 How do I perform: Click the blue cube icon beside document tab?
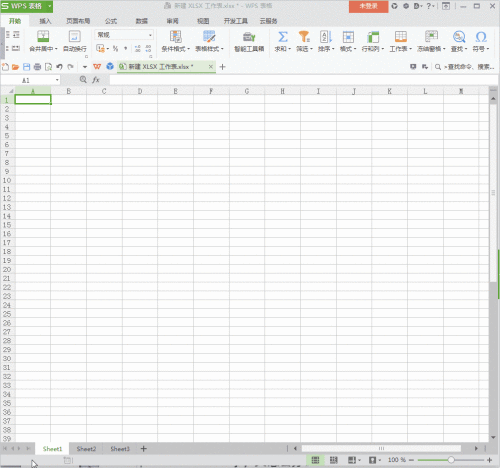[x=110, y=67]
